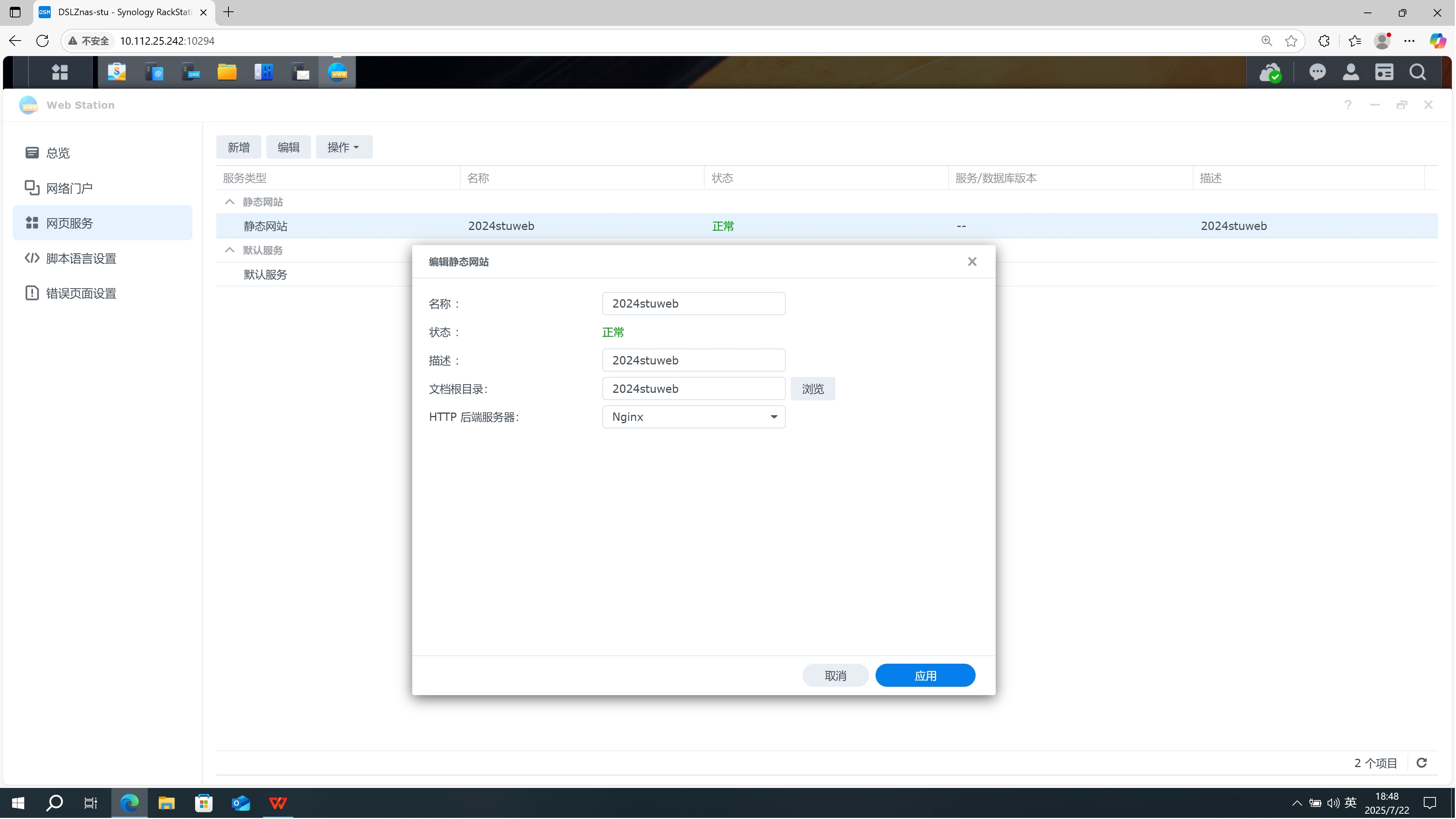Open the system tray volume icon
Viewport: 1456px width, 819px height.
click(1333, 803)
